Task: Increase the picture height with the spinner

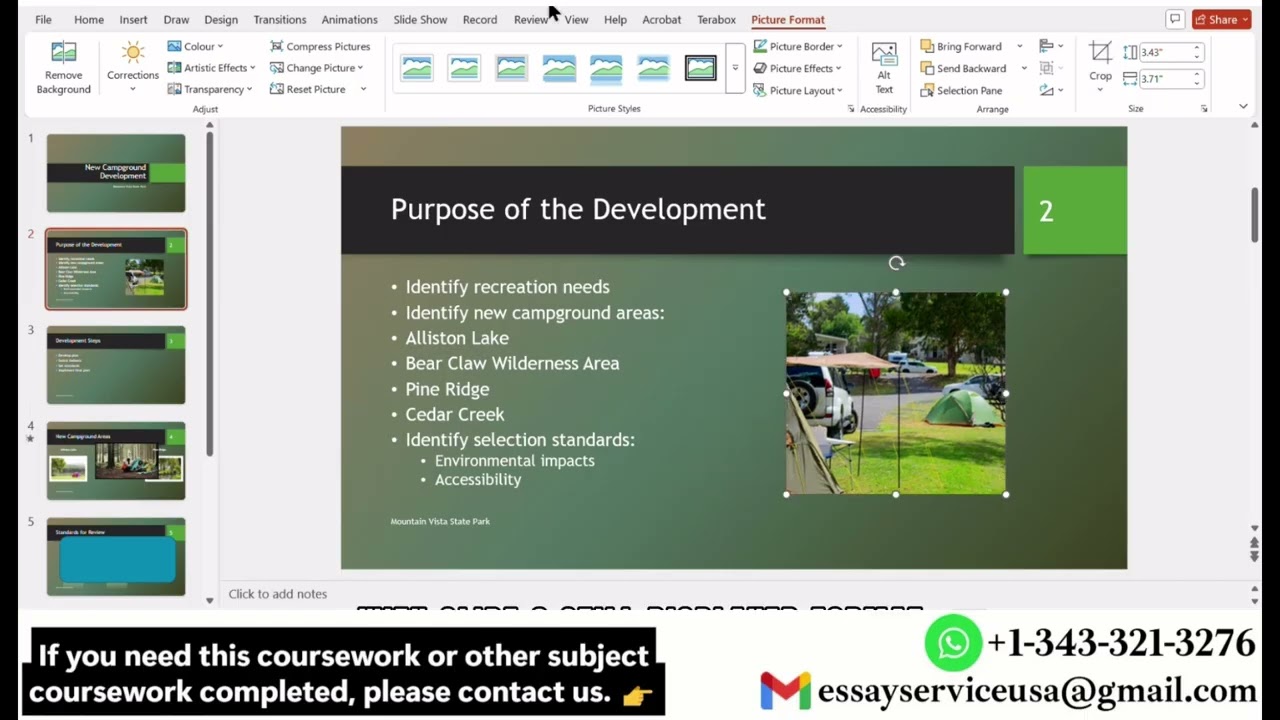Action: [1198, 48]
